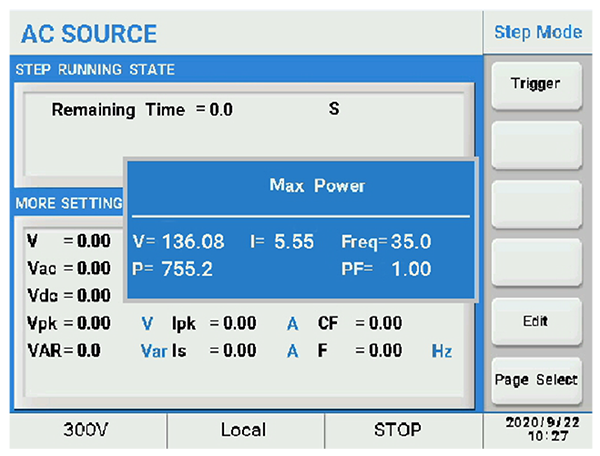Viewport: 600px width, 456px height.
Task: Select the VAR = 0.0 reading
Action: [62, 351]
